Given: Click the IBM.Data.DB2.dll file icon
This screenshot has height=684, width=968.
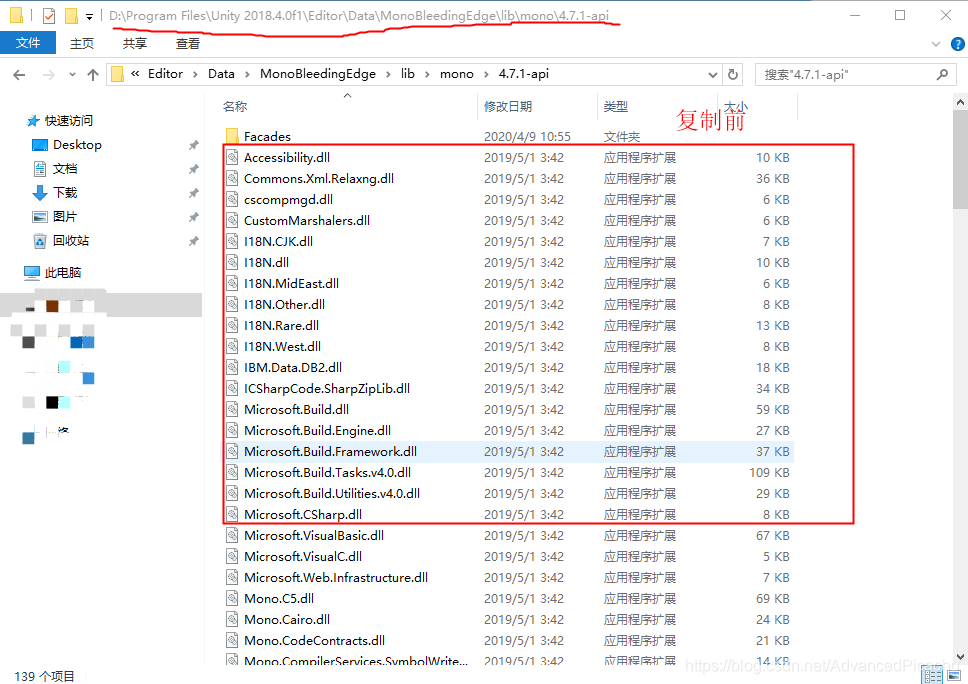Looking at the screenshot, I should (x=232, y=367).
